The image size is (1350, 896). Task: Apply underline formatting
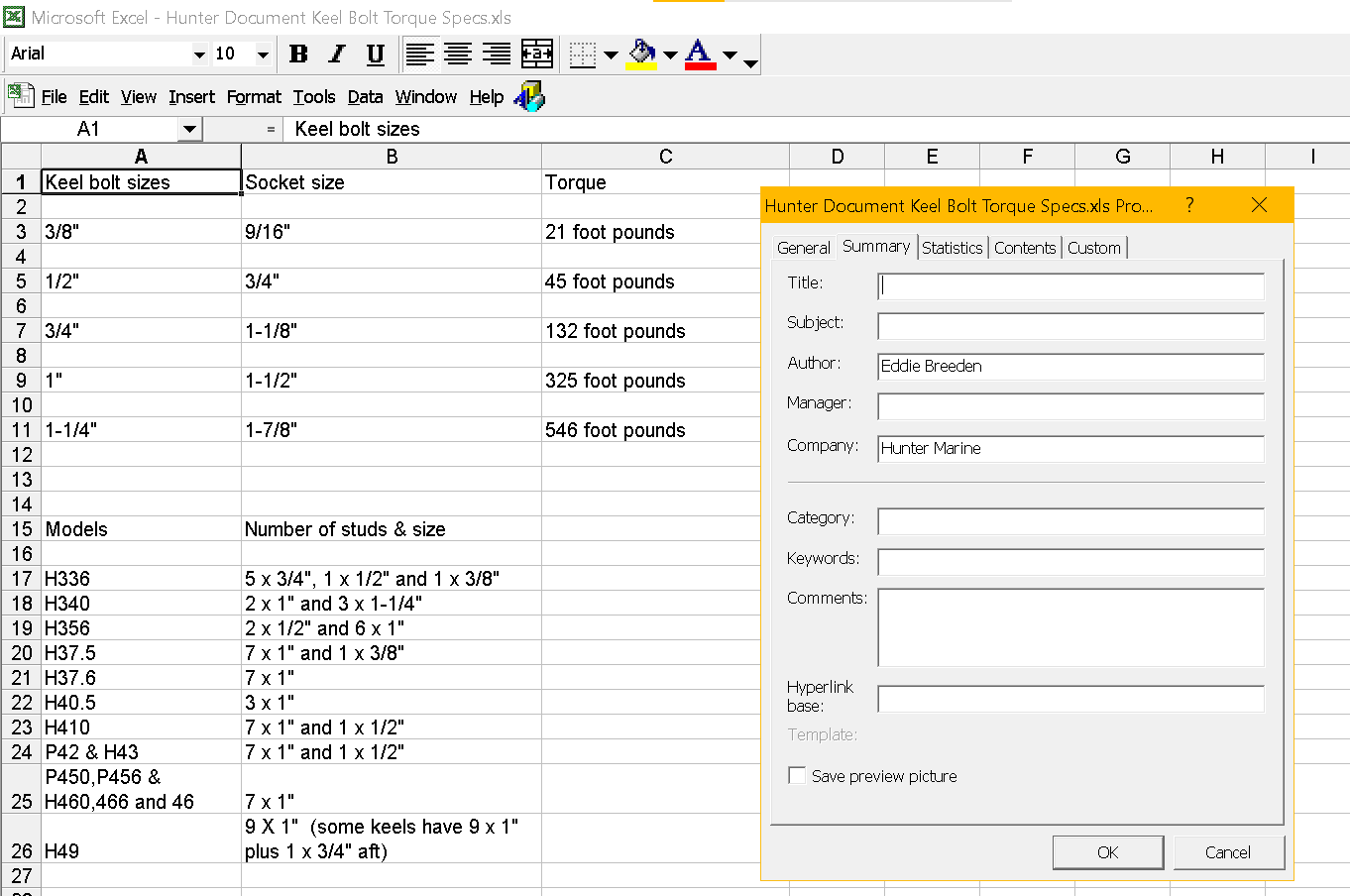(x=375, y=55)
